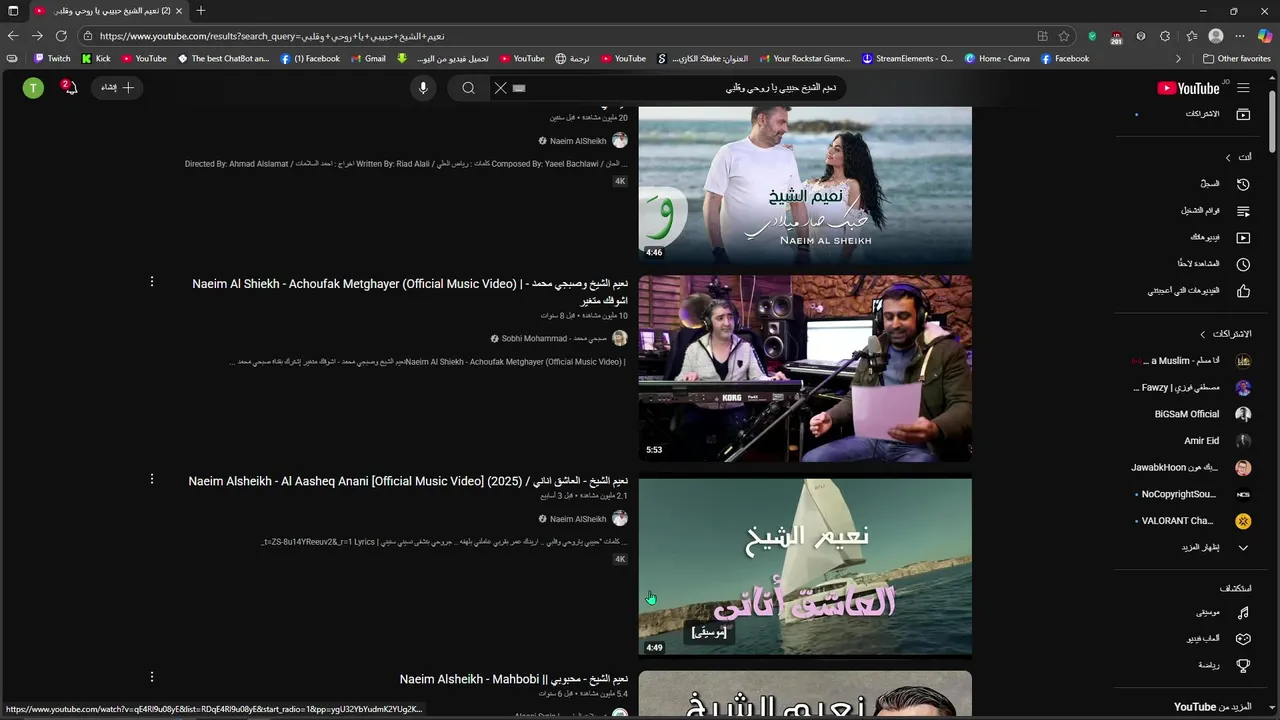Open Gmail bookmark

point(368,59)
